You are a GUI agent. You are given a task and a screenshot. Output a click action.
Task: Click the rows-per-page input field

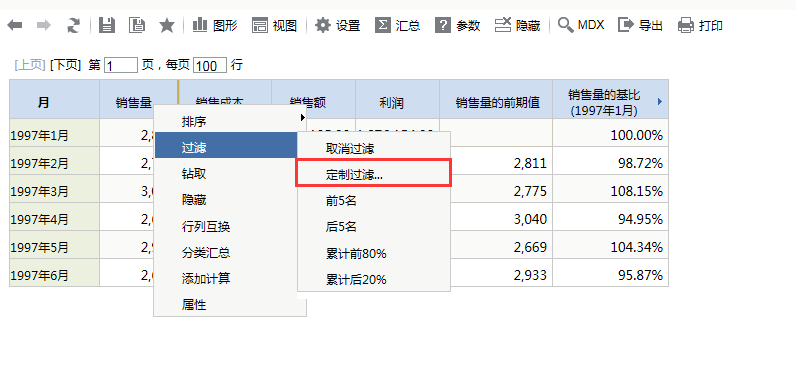210,65
